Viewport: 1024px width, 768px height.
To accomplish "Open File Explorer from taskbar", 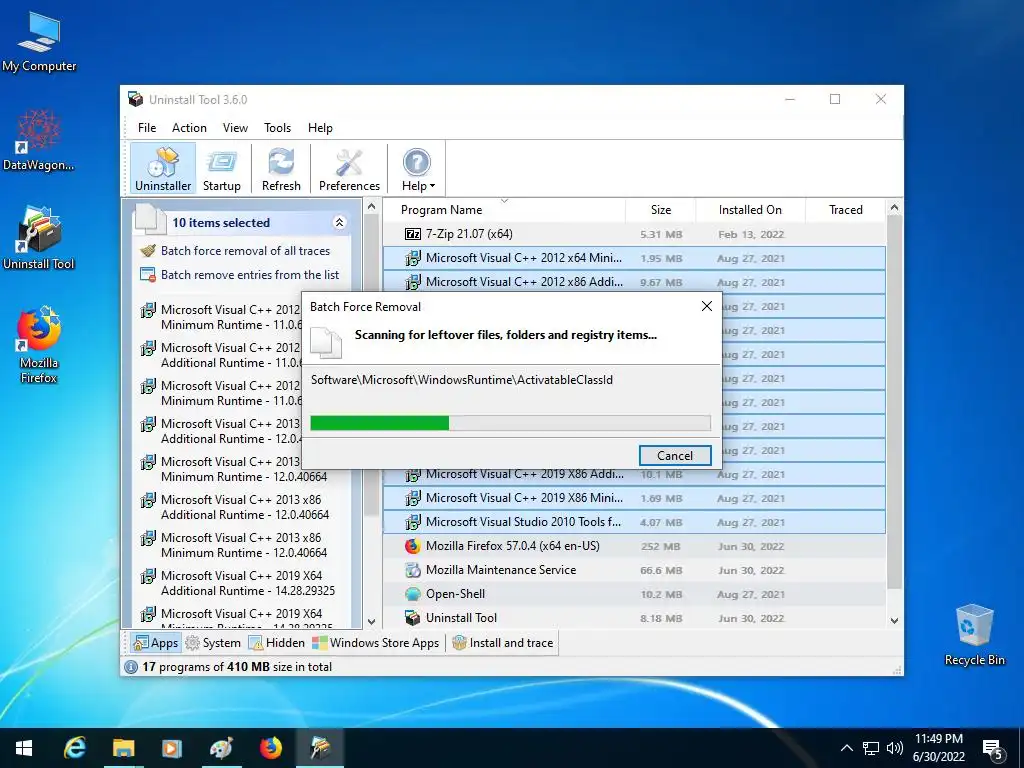I will point(123,748).
